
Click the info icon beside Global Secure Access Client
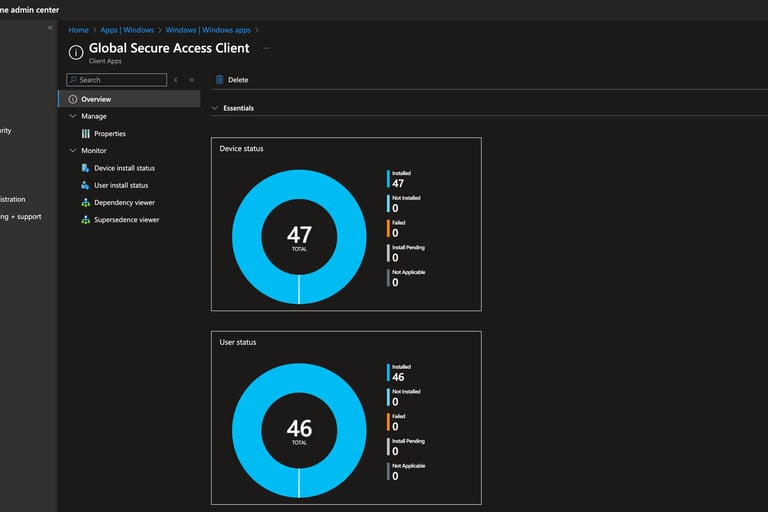(x=76, y=52)
